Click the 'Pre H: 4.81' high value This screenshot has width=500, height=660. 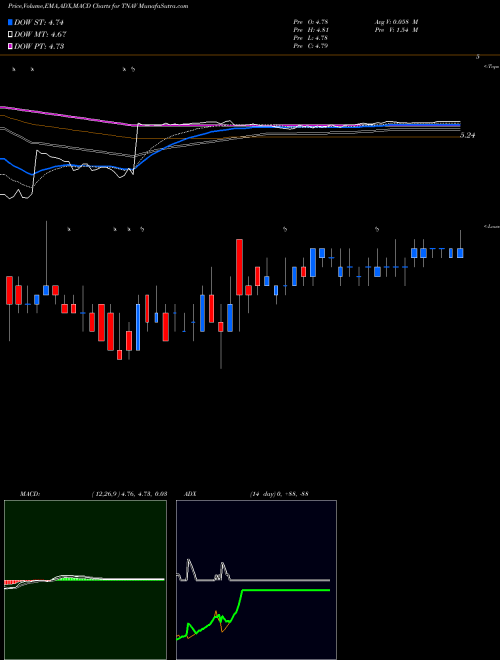(311, 30)
